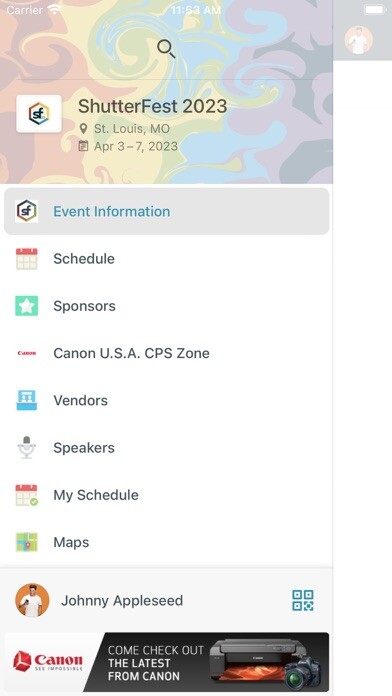
Task: Tap the Schedule calendar icon
Action: click(27, 259)
